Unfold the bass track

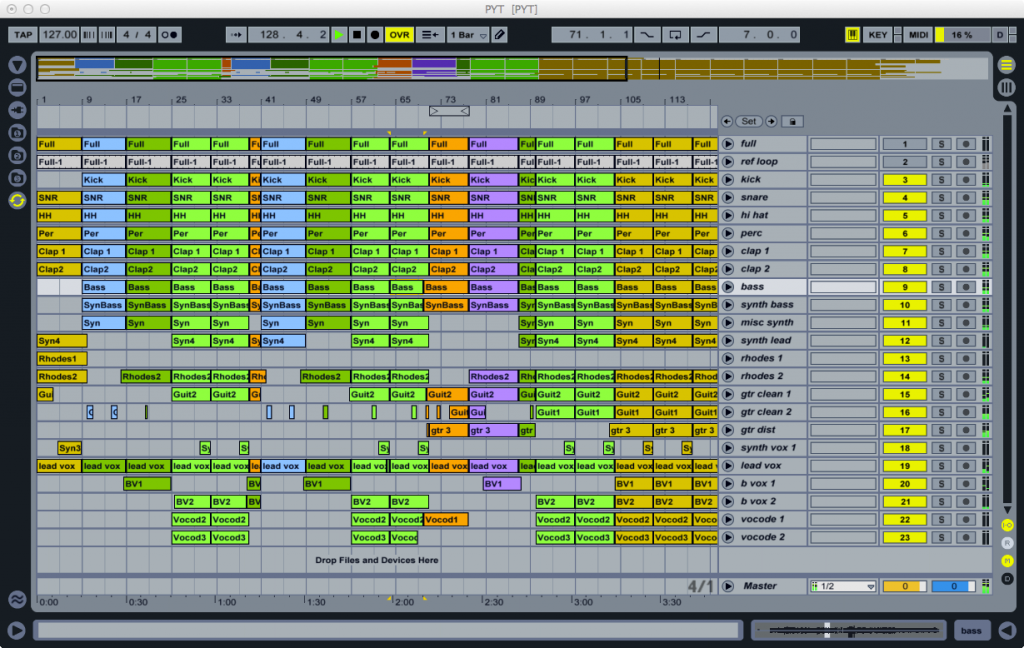[728, 287]
